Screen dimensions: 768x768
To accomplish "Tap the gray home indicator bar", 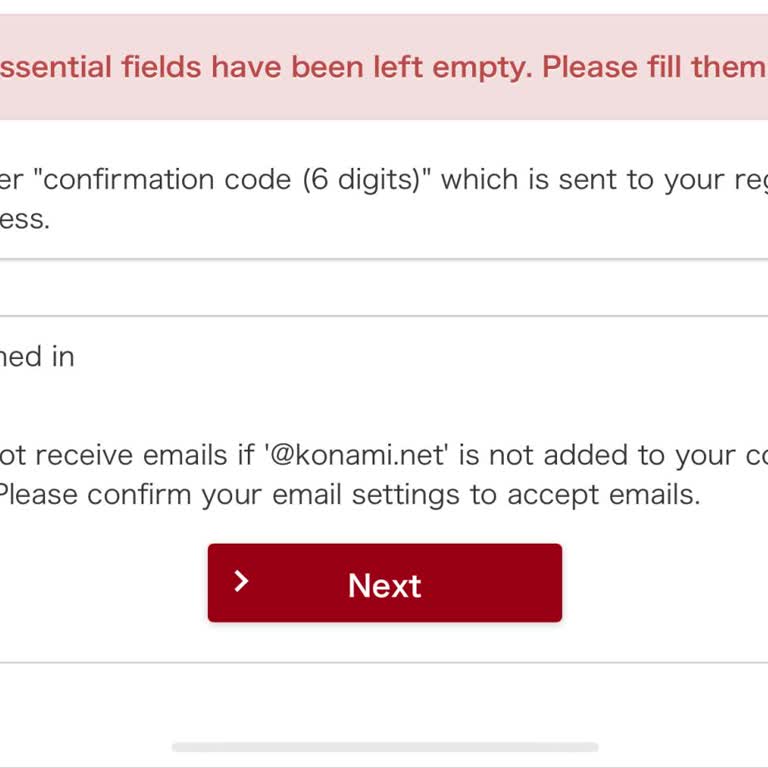I will click(x=384, y=747).
